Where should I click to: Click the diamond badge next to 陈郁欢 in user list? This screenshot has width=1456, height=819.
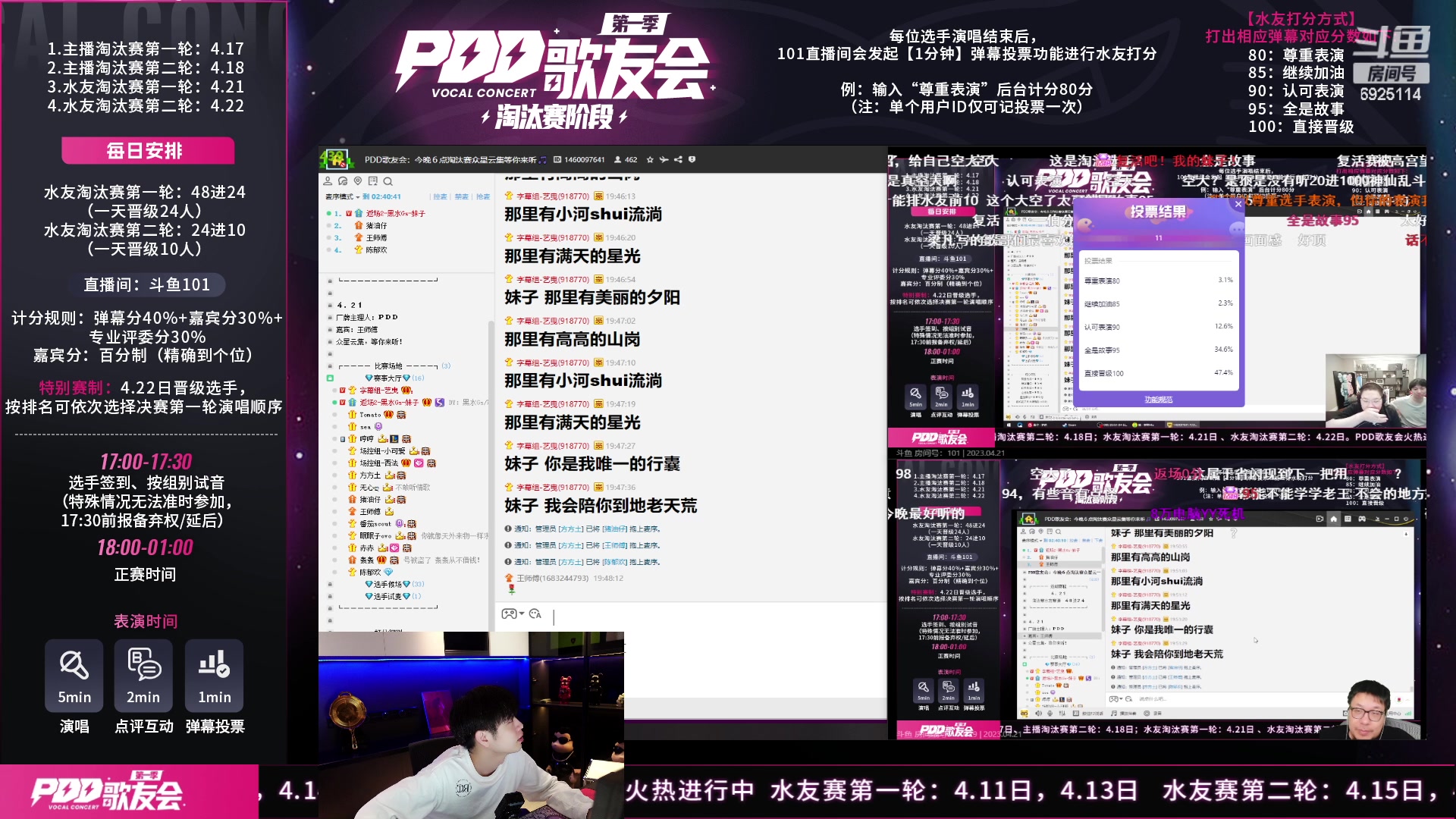(x=388, y=573)
